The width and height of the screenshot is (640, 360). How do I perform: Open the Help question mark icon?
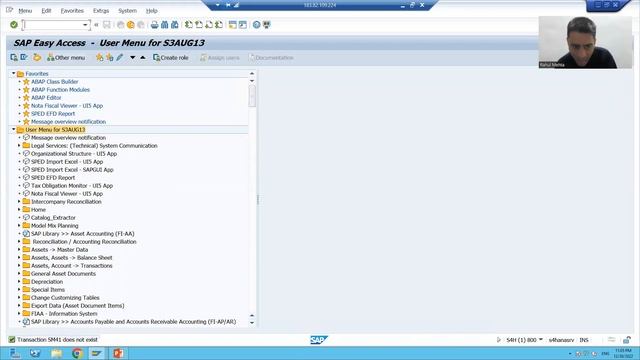click(256, 25)
